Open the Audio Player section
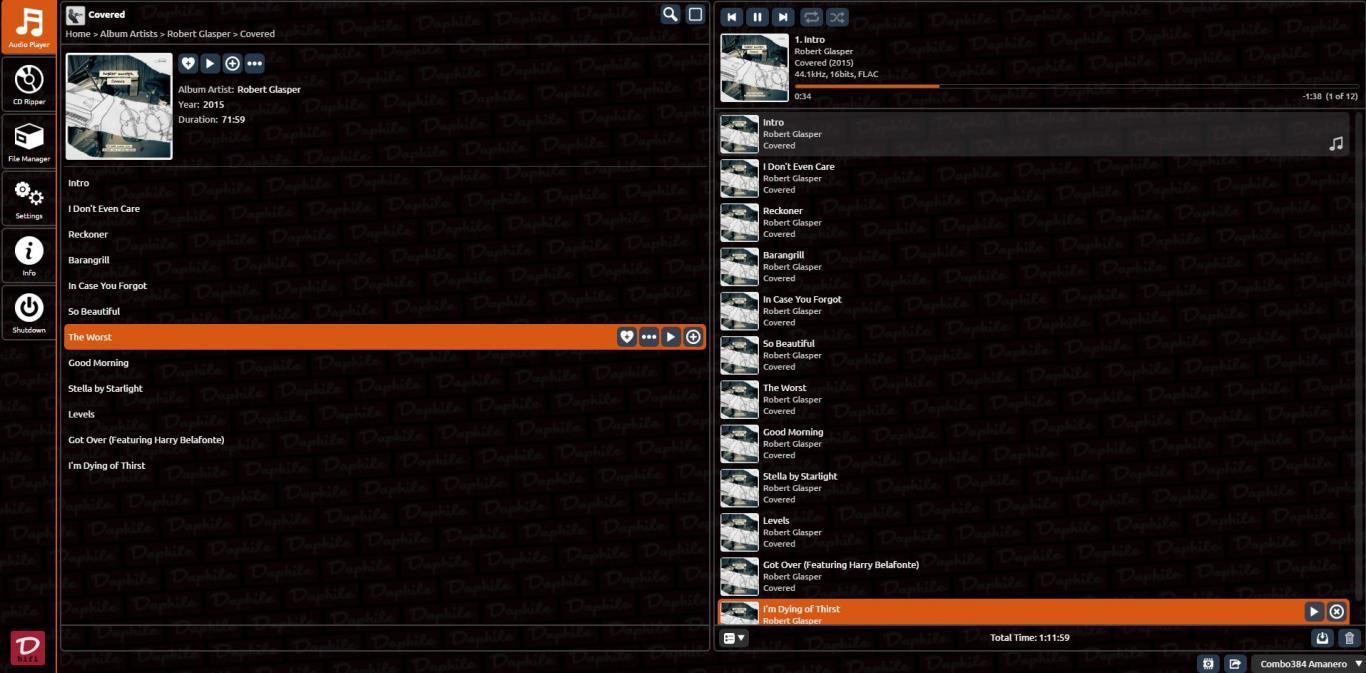This screenshot has width=1366, height=673. point(29,28)
